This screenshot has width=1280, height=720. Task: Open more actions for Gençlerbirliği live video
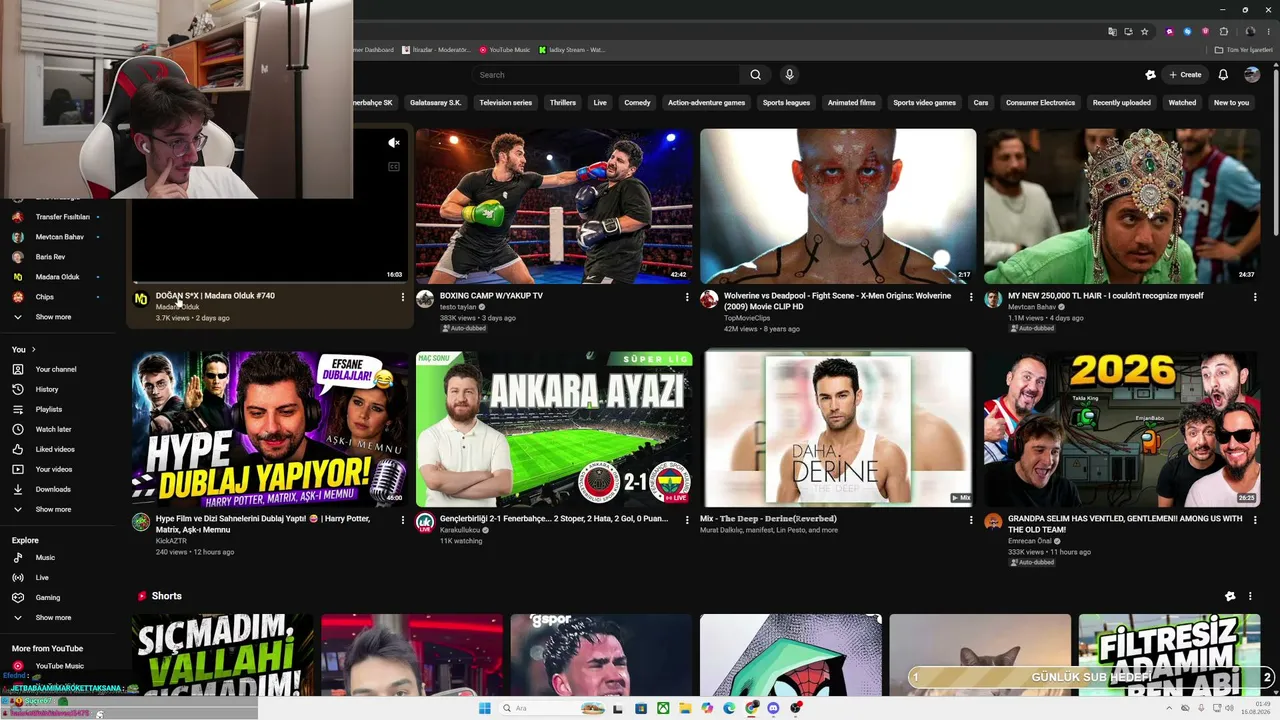click(x=687, y=520)
